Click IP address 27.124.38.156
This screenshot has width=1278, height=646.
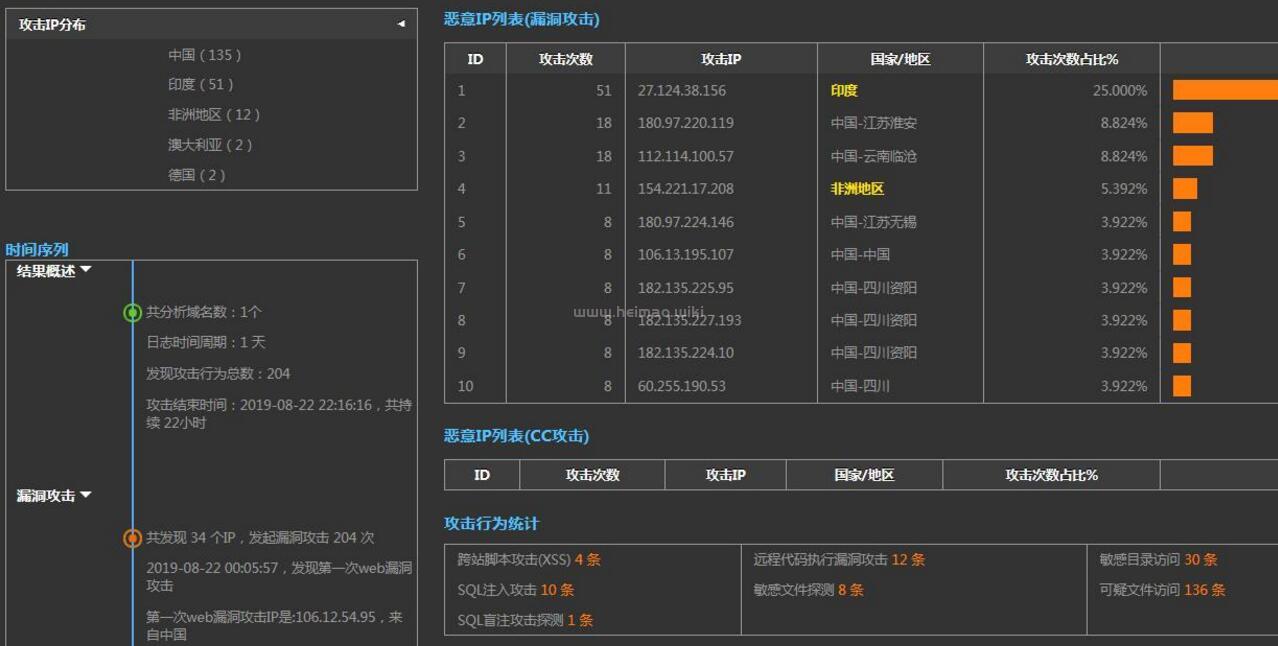[682, 91]
